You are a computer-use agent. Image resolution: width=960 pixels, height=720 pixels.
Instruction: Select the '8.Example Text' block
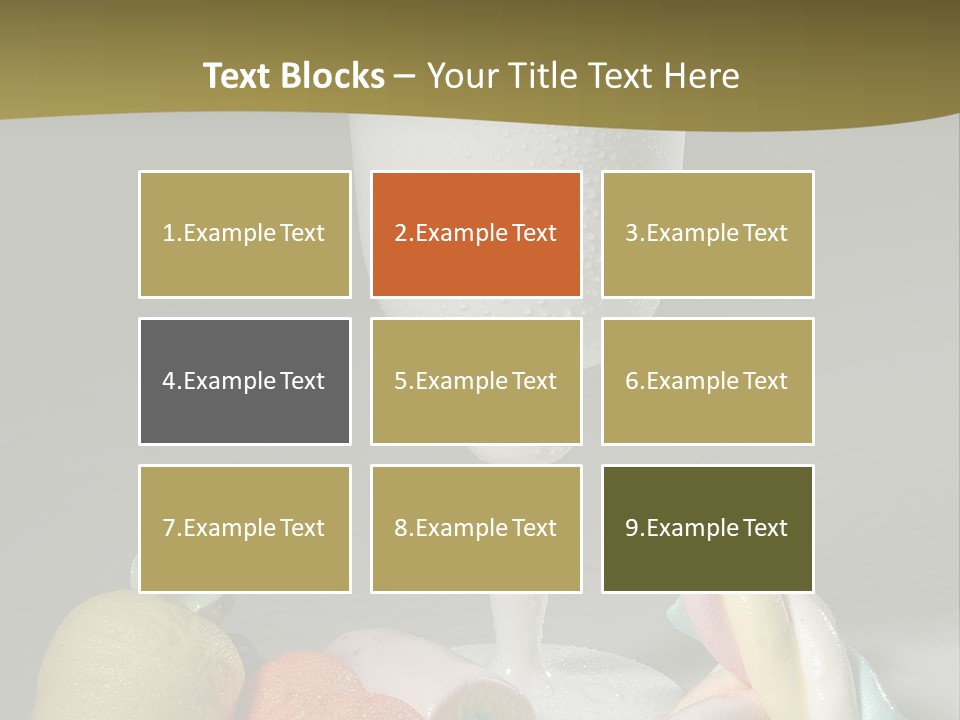[x=476, y=528]
